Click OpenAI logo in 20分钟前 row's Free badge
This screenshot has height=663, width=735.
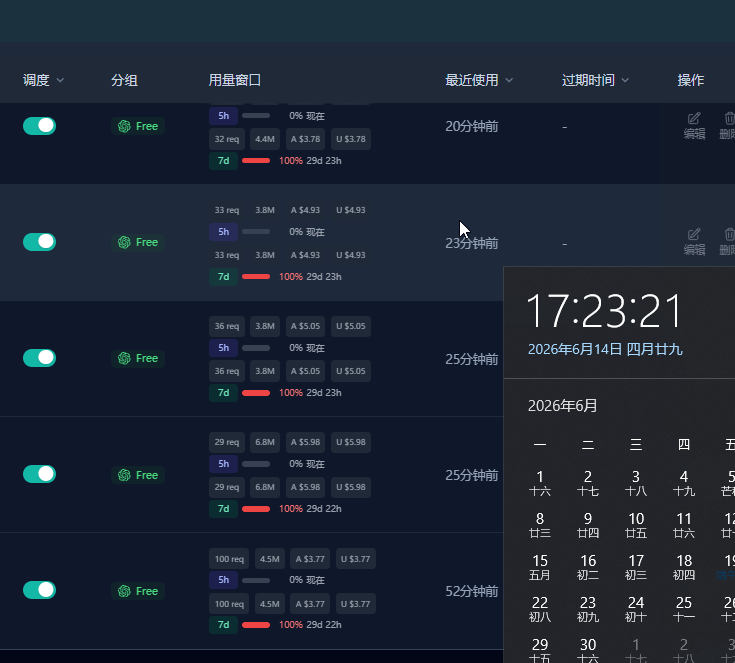pyautogui.click(x=124, y=126)
